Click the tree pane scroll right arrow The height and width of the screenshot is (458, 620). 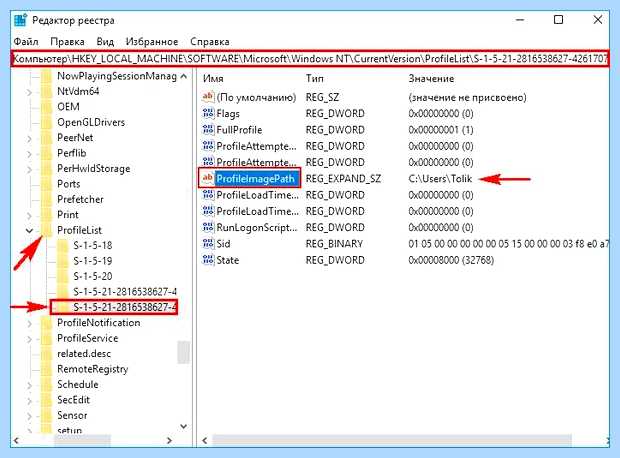click(x=169, y=440)
